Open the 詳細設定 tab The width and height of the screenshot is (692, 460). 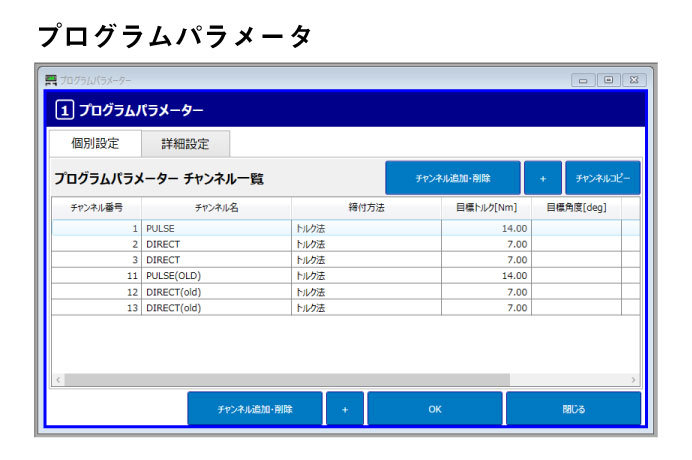(x=185, y=143)
